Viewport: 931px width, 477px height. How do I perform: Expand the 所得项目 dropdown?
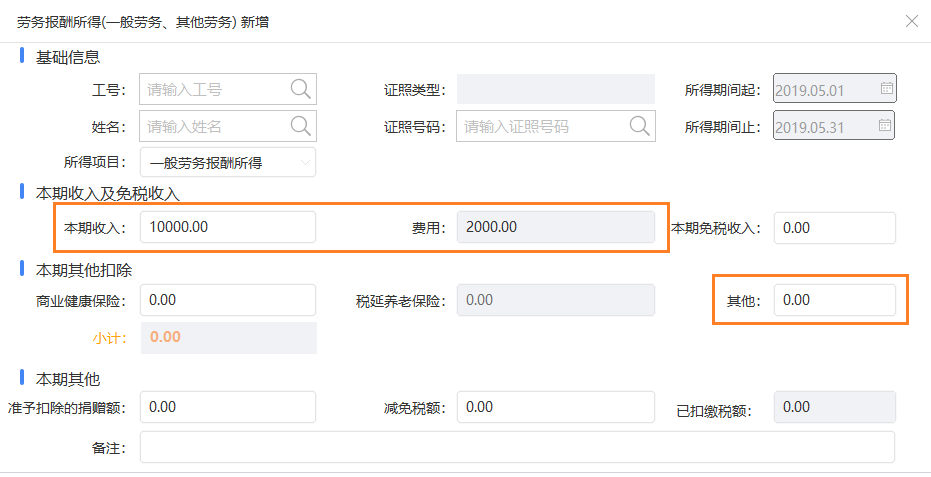click(228, 162)
